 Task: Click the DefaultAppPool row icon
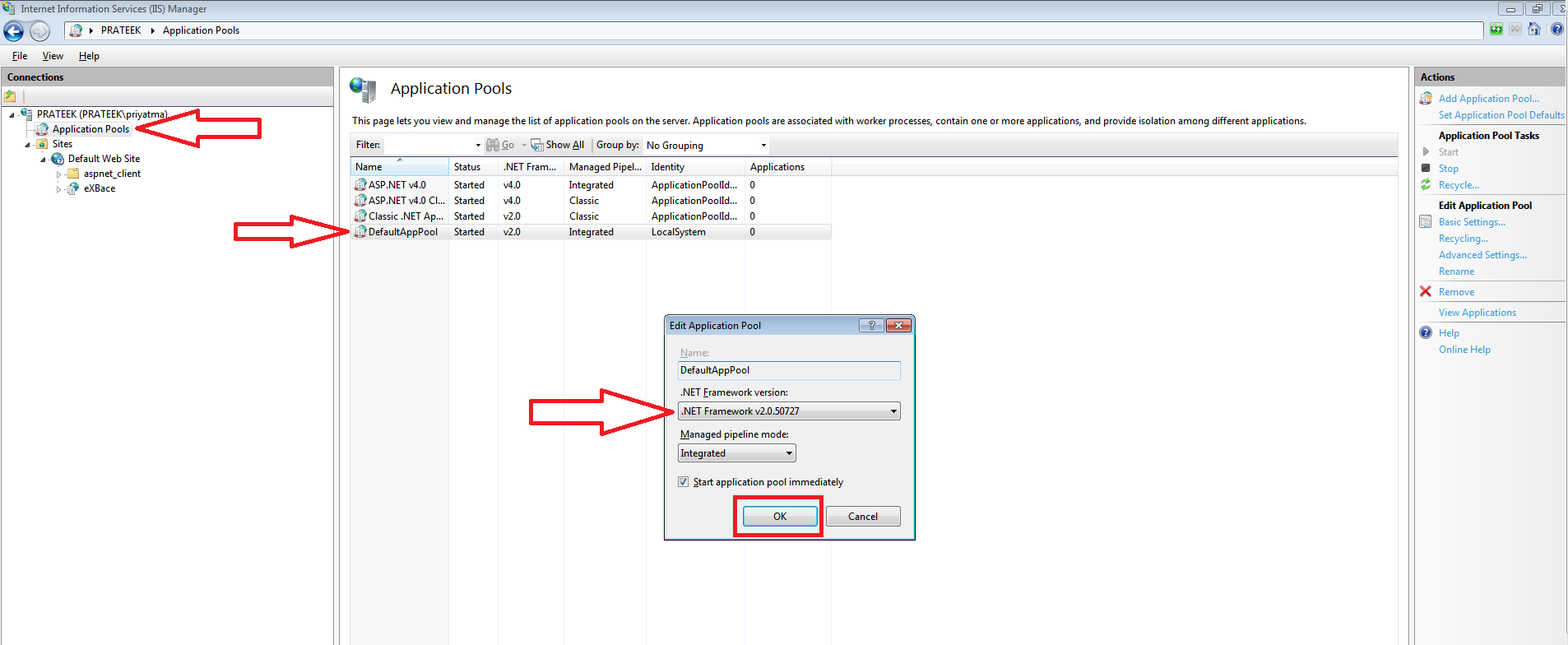(360, 232)
